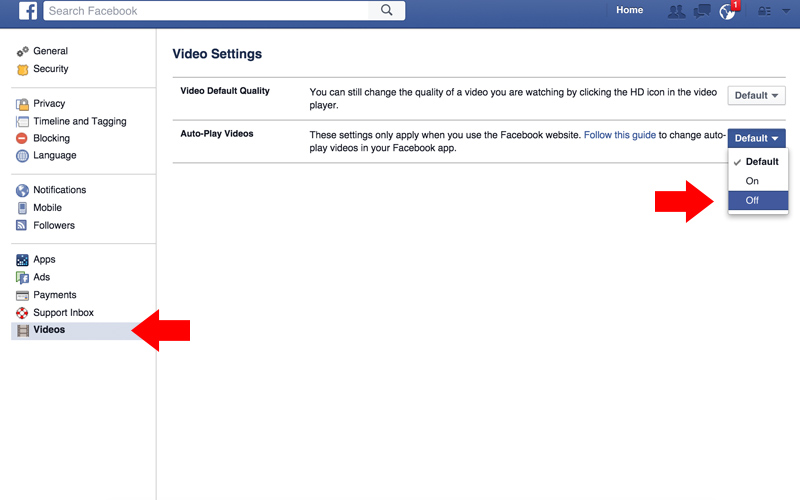Click the Notifications sidebar globe icon
800x500 pixels.
[x=22, y=190]
